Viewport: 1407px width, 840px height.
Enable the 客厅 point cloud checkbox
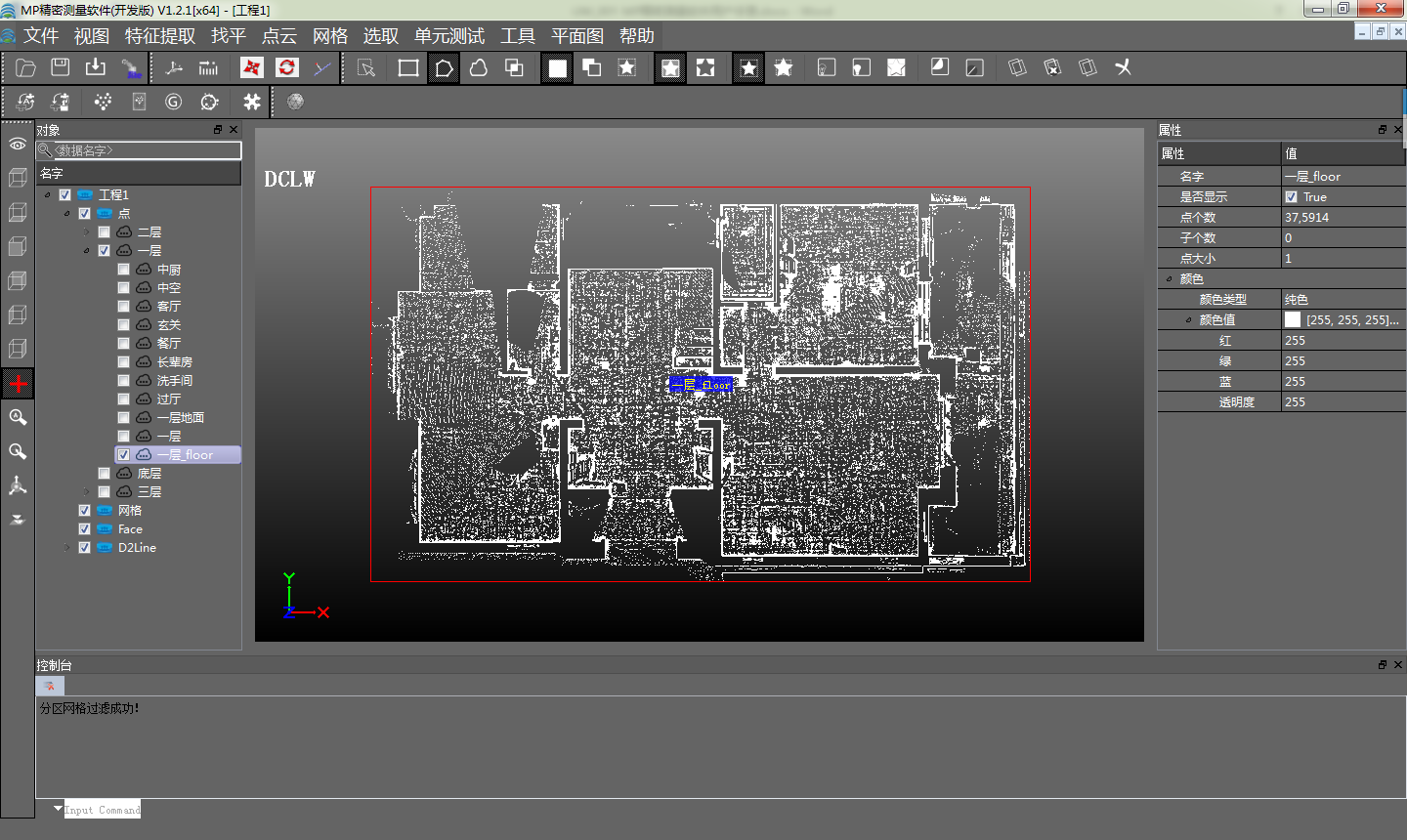point(124,307)
